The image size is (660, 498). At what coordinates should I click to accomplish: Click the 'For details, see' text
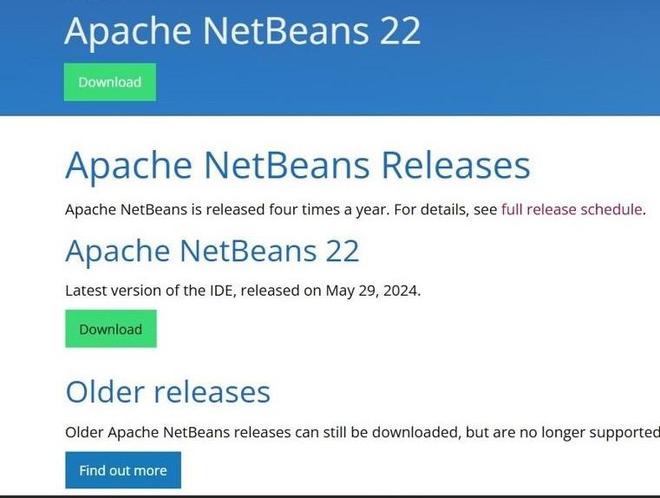446,209
